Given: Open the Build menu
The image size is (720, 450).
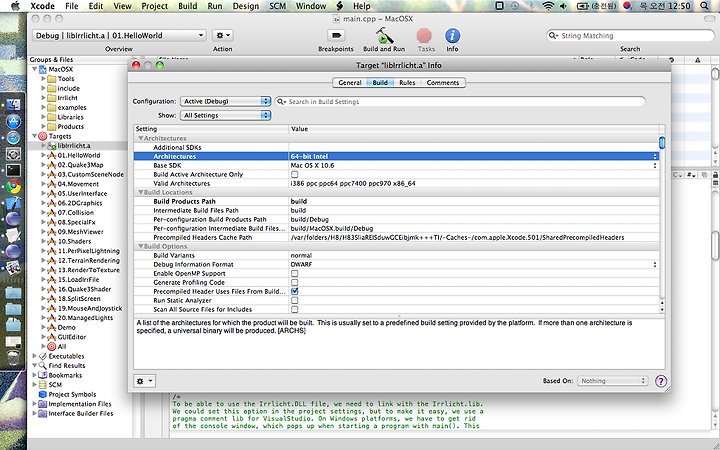Looking at the screenshot, I should [x=187, y=6].
